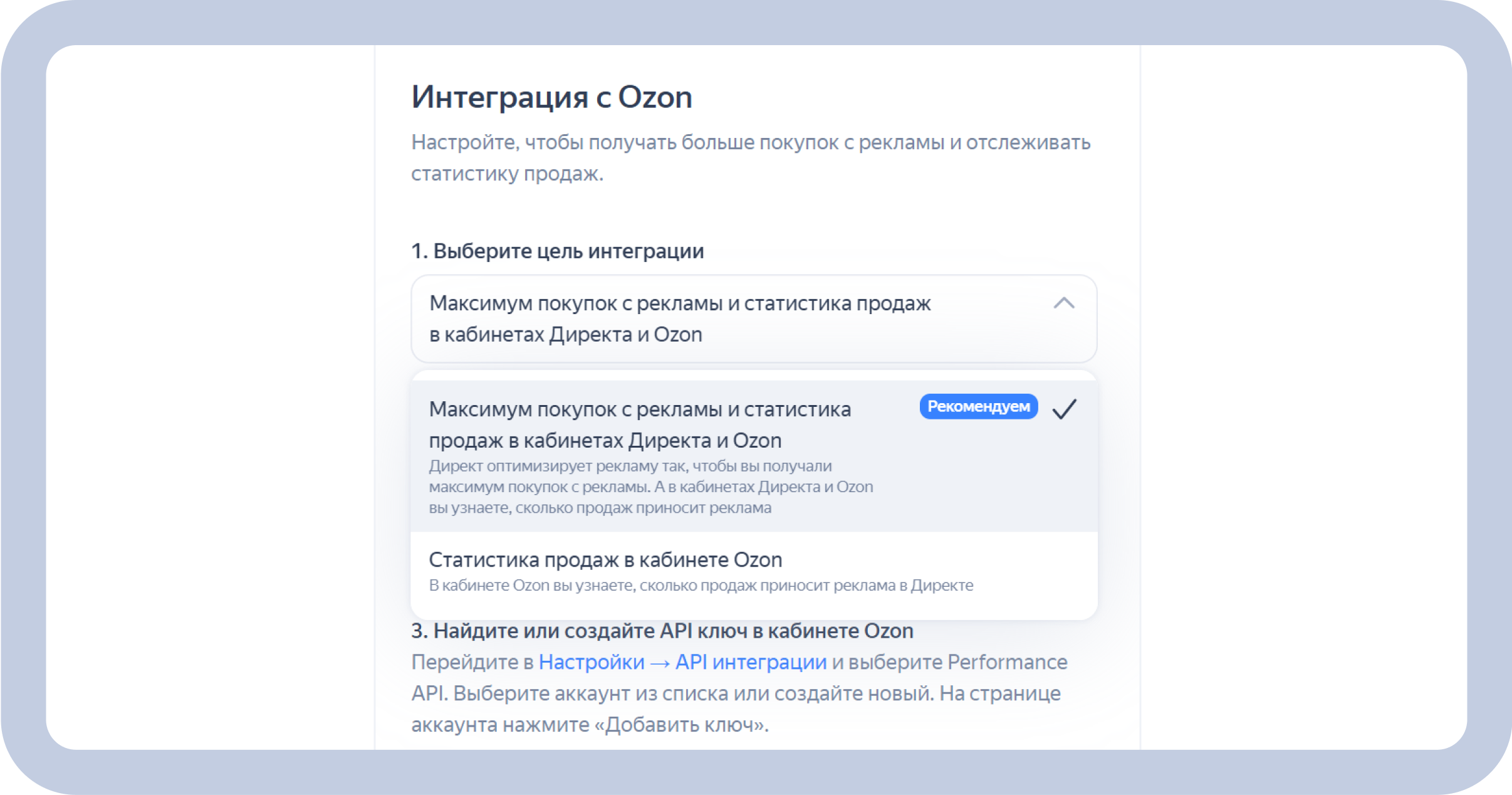Viewport: 1512px width, 795px height.
Task: Open the 'Настройки → API интеграции' link
Action: [682, 662]
